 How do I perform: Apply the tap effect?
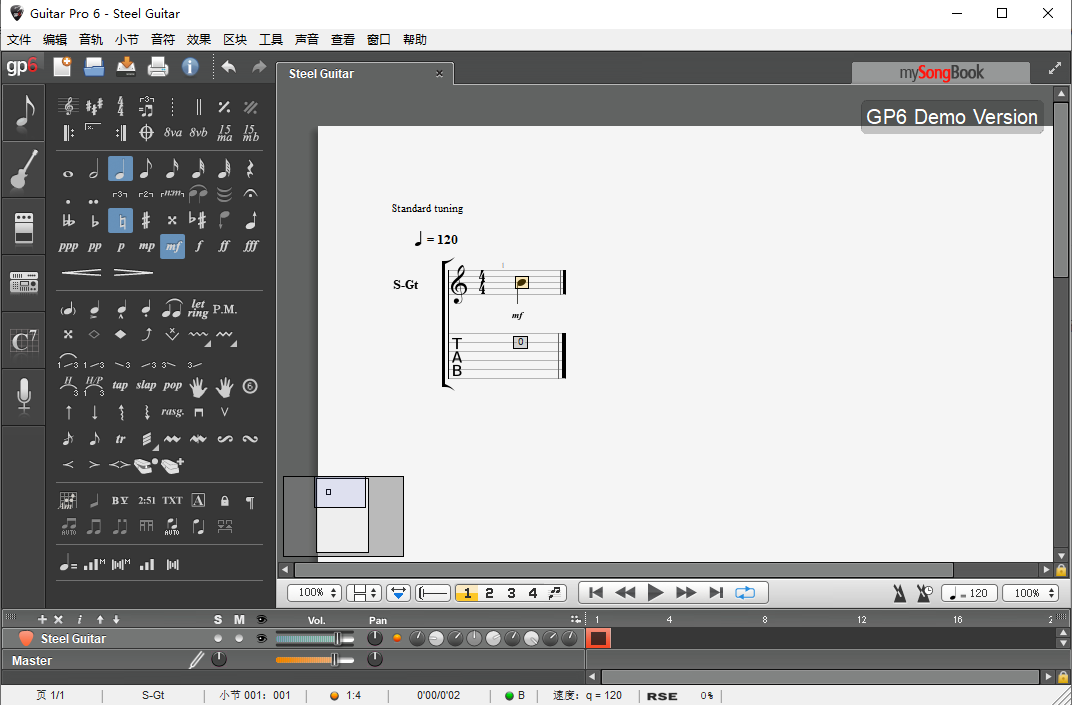(x=120, y=385)
